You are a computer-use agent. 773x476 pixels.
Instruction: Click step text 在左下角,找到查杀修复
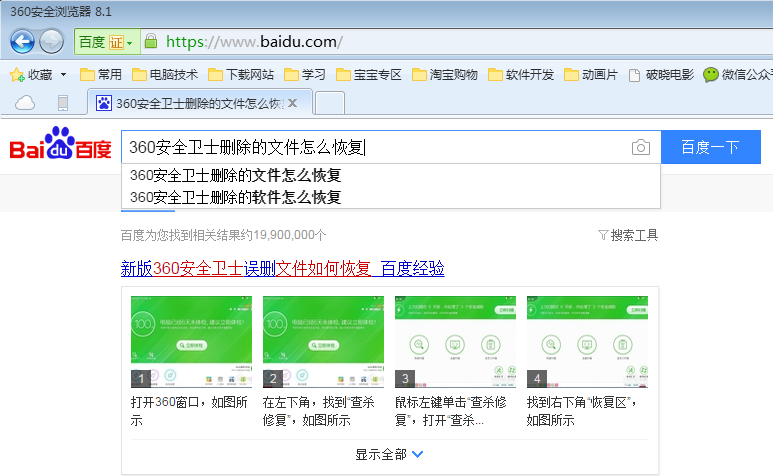(x=319, y=411)
